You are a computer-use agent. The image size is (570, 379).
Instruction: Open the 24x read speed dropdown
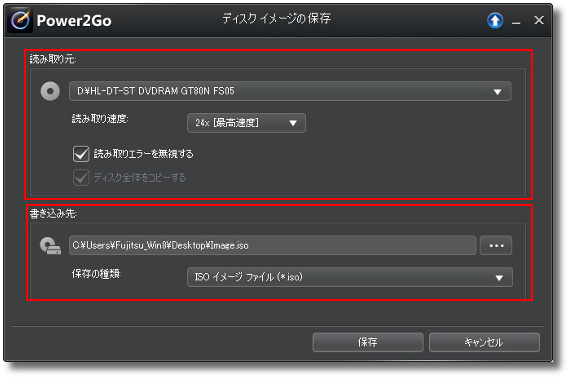(246, 123)
